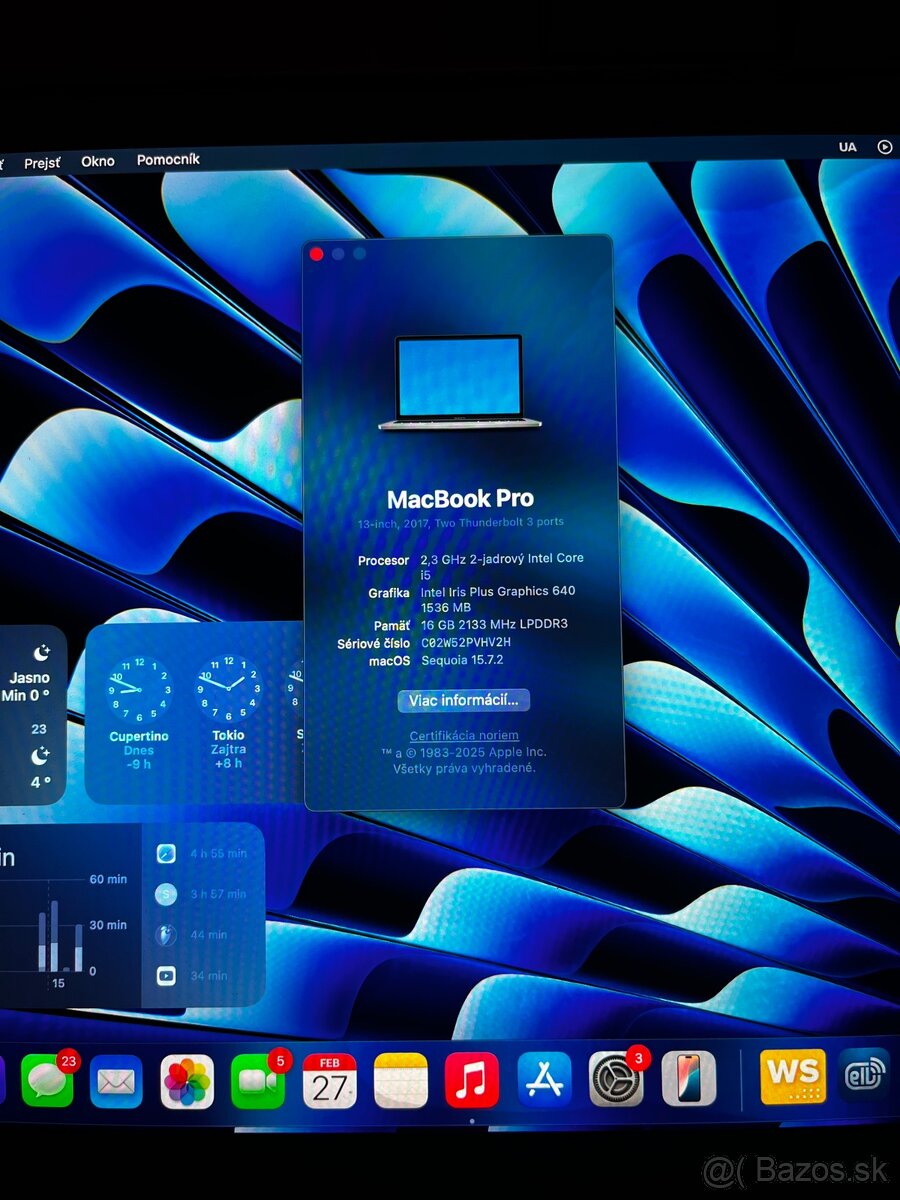The image size is (900, 1200).
Task: Open the Certifikácia noriem link
Action: [464, 735]
